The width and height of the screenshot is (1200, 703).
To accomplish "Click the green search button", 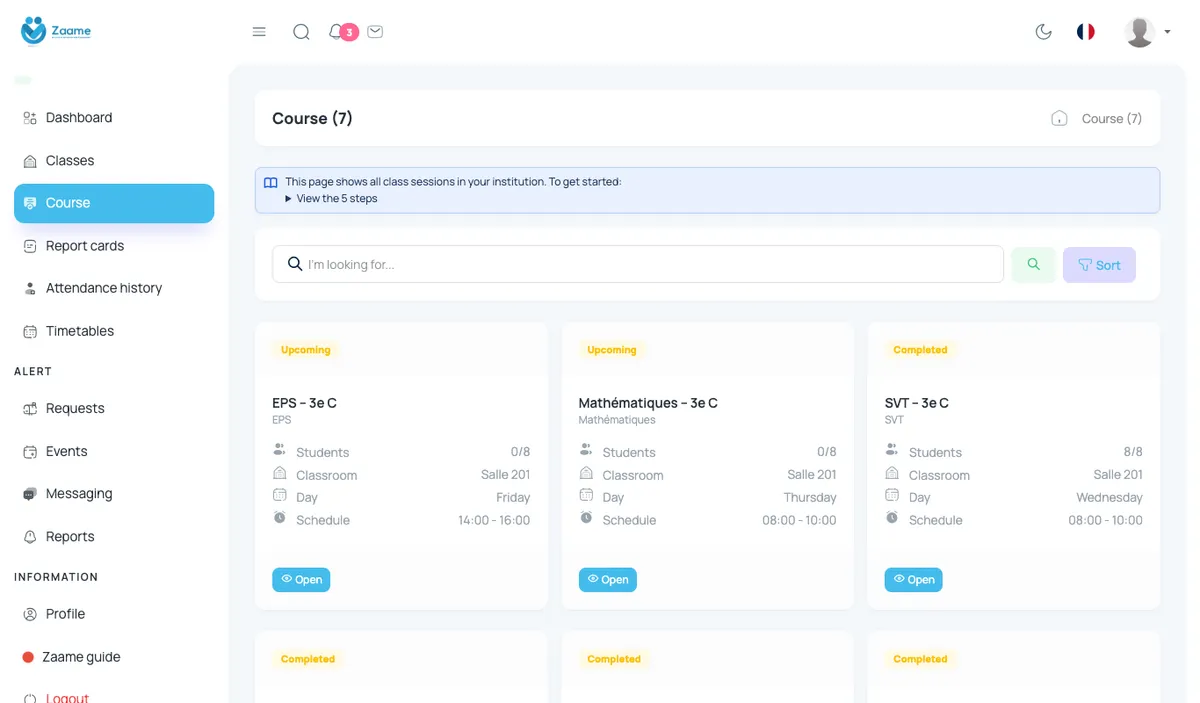I will tap(1034, 265).
